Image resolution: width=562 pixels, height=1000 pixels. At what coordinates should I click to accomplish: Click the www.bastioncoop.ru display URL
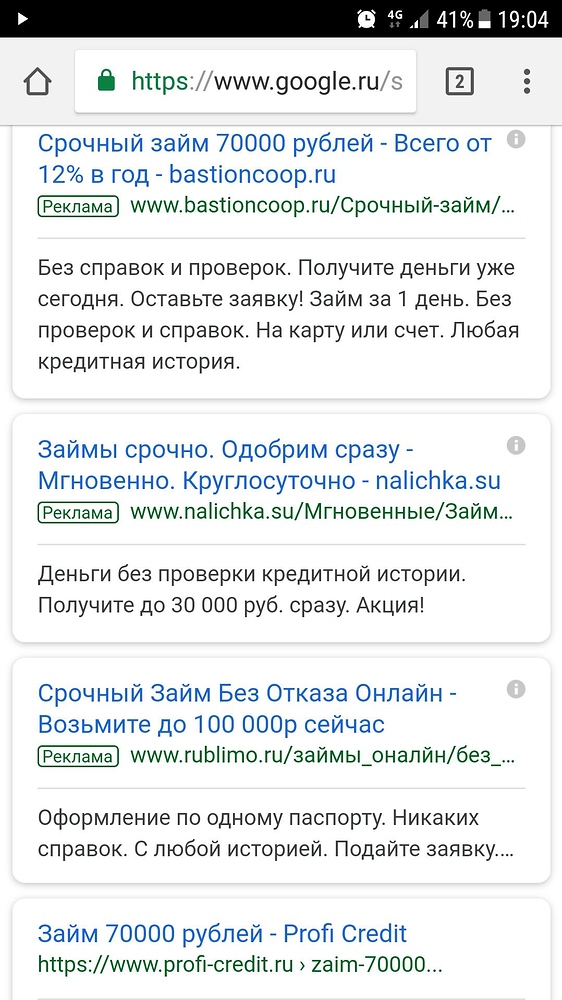click(323, 207)
